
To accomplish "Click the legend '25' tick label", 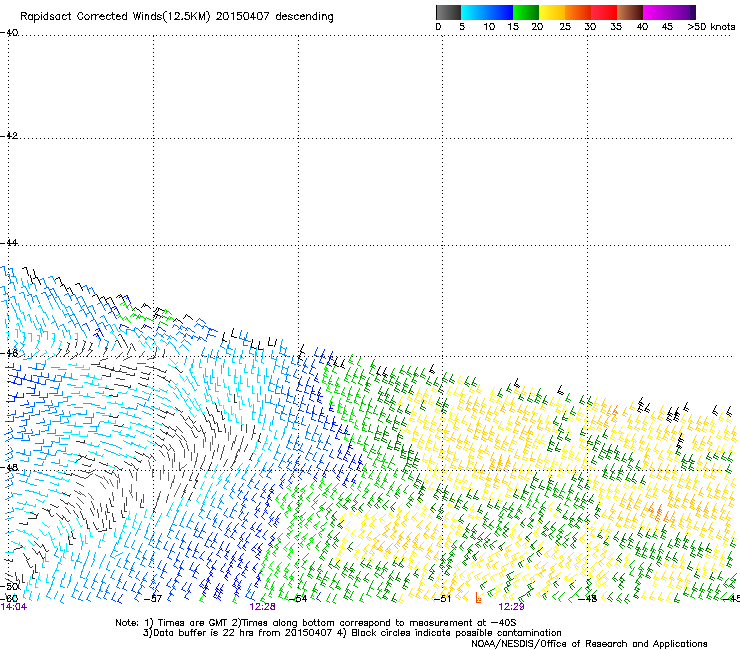I will pos(565,27).
